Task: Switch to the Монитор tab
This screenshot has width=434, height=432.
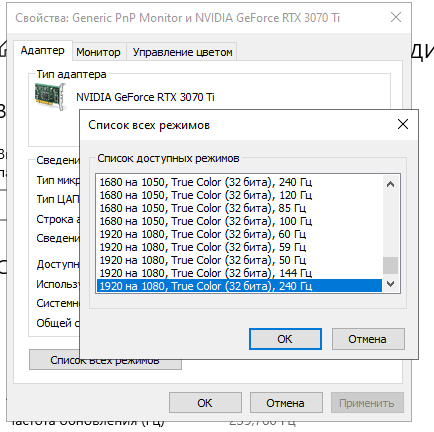Action: pos(98,52)
